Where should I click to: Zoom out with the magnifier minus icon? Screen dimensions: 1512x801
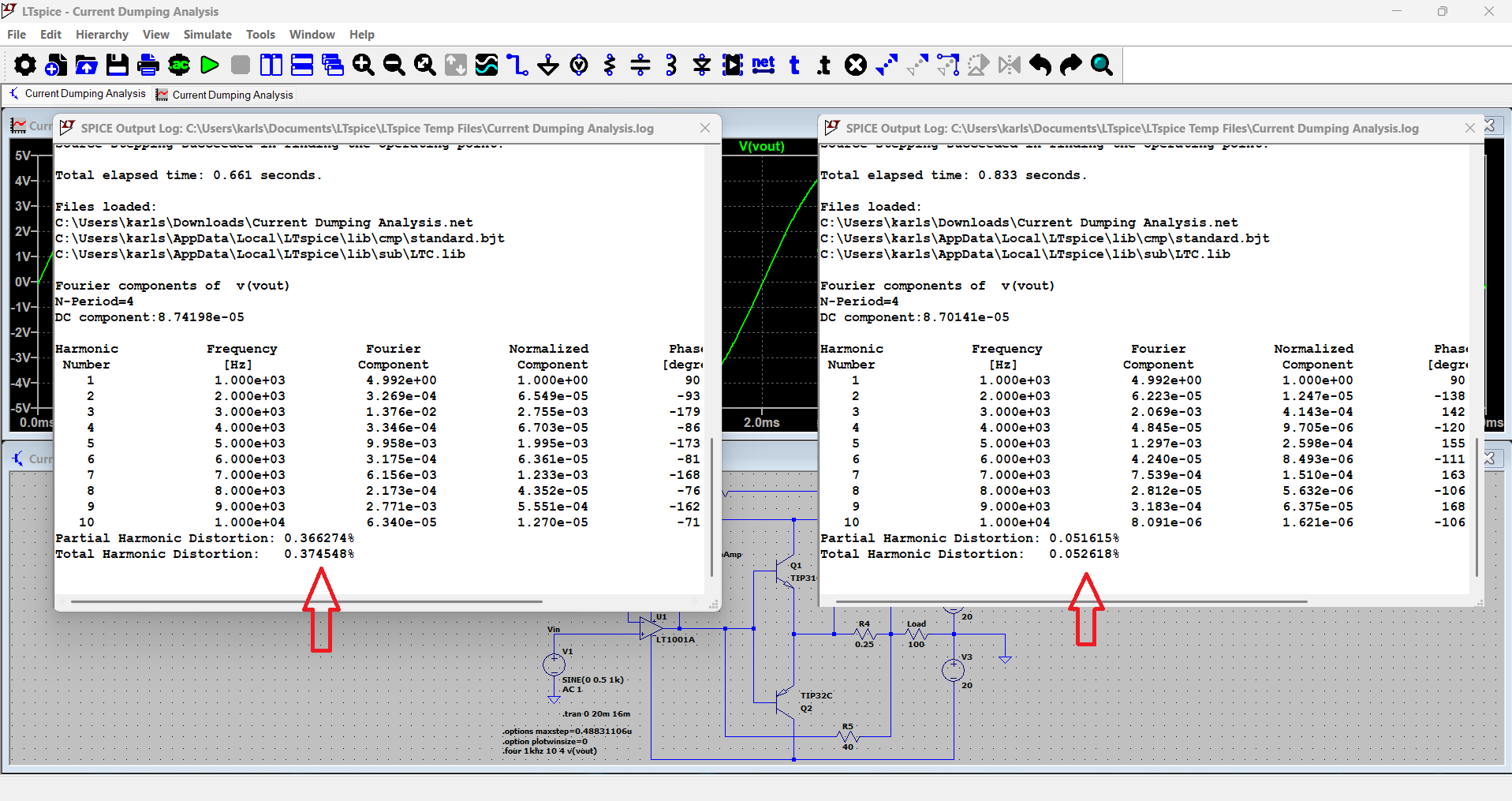click(x=394, y=65)
